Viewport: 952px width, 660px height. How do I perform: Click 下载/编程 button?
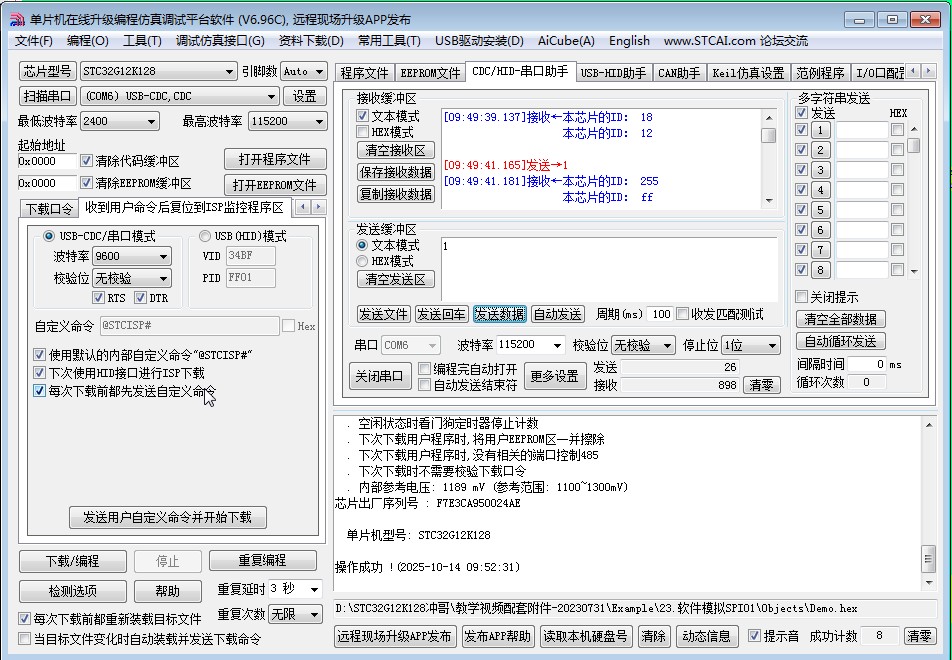pyautogui.click(x=73, y=561)
